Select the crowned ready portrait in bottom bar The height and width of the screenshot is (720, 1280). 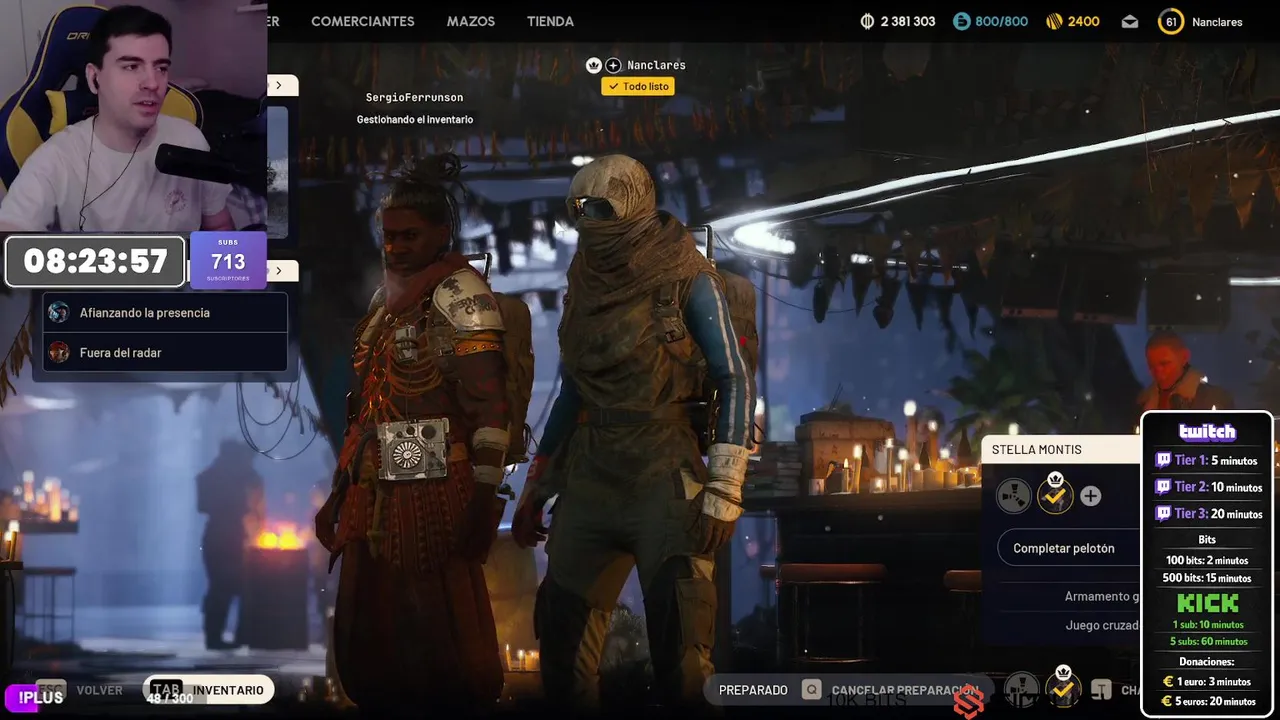click(x=1062, y=688)
